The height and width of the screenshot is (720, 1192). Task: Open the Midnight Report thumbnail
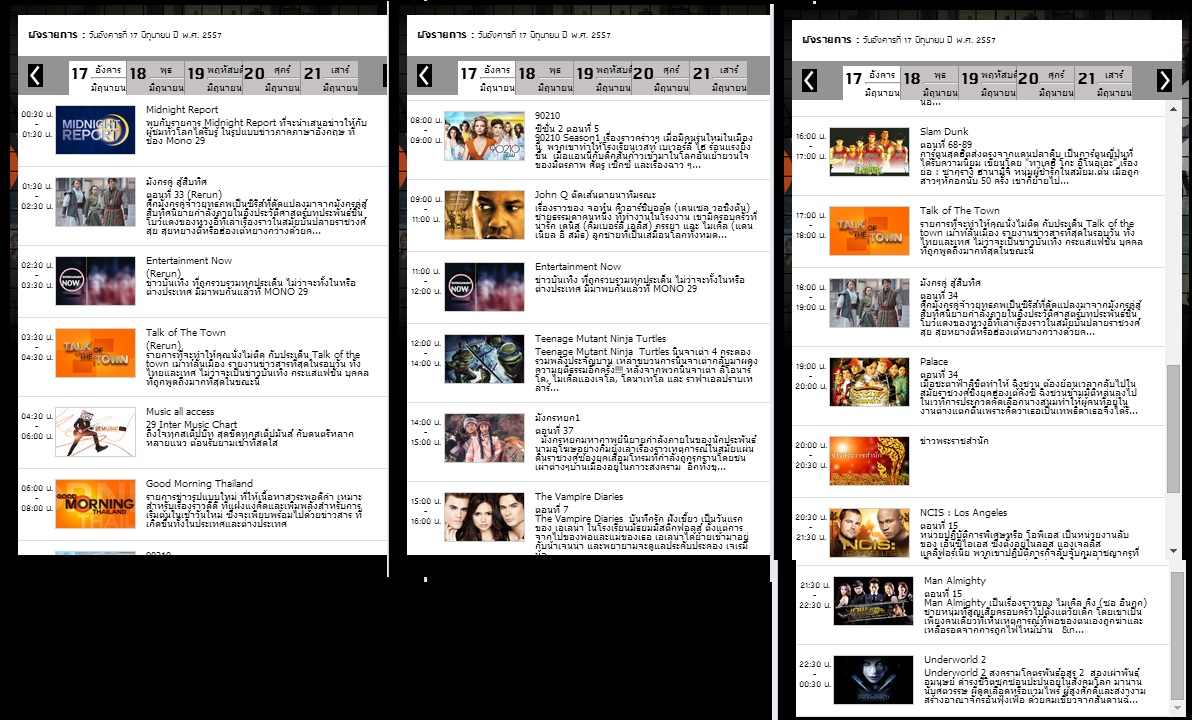pyautogui.click(x=96, y=130)
